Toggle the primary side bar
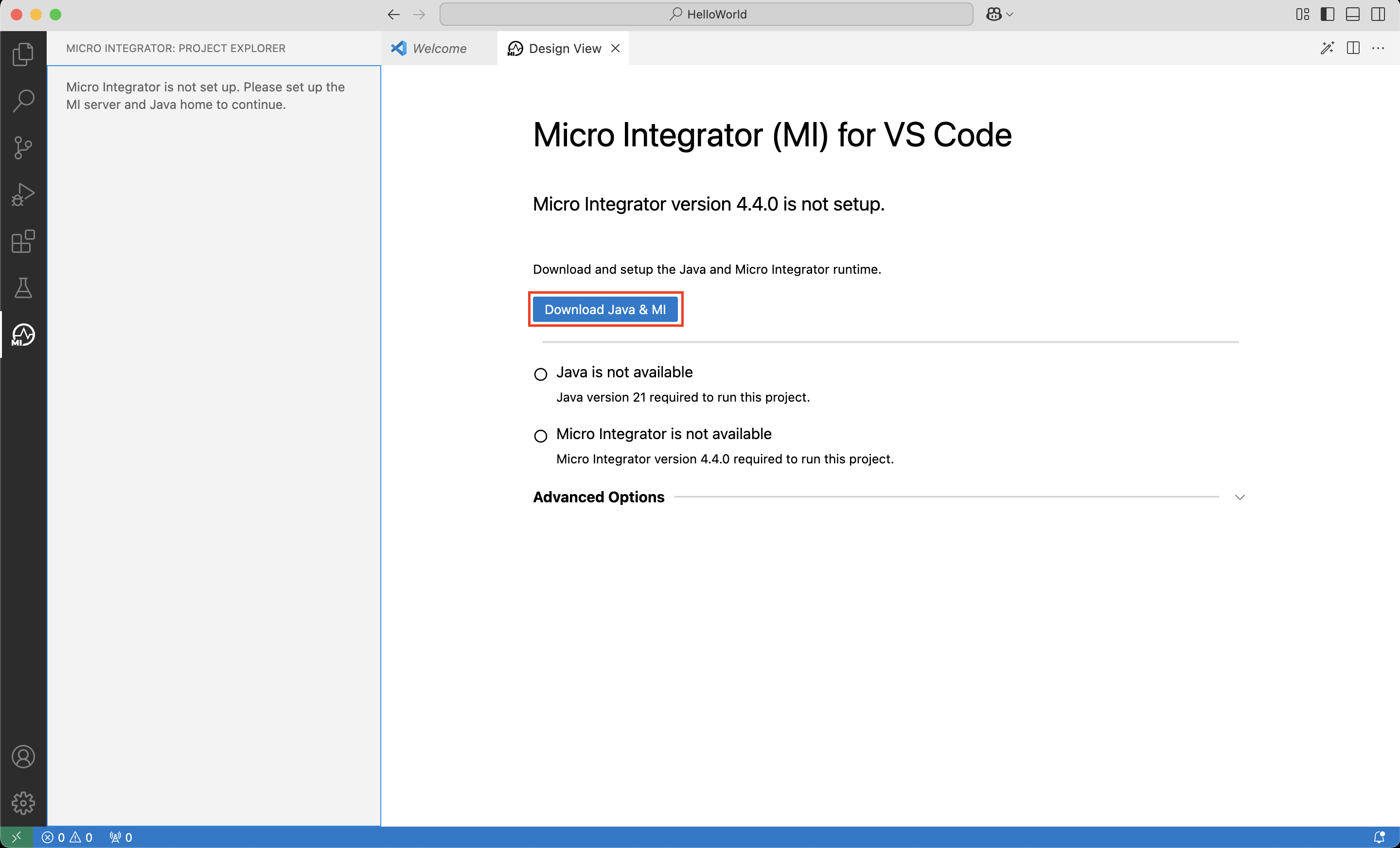 click(x=1327, y=14)
